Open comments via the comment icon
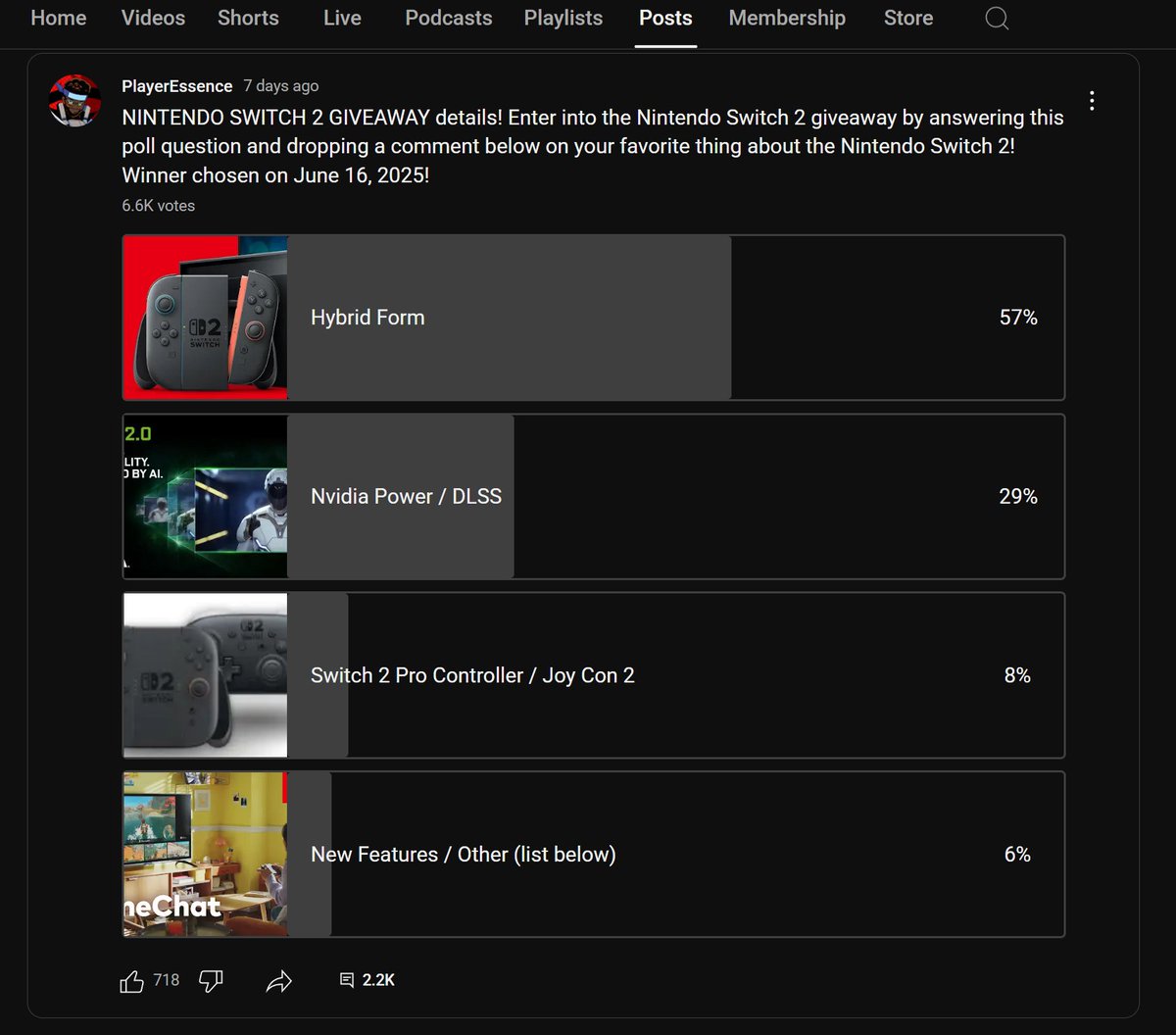The image size is (1176, 1035). (x=346, y=980)
